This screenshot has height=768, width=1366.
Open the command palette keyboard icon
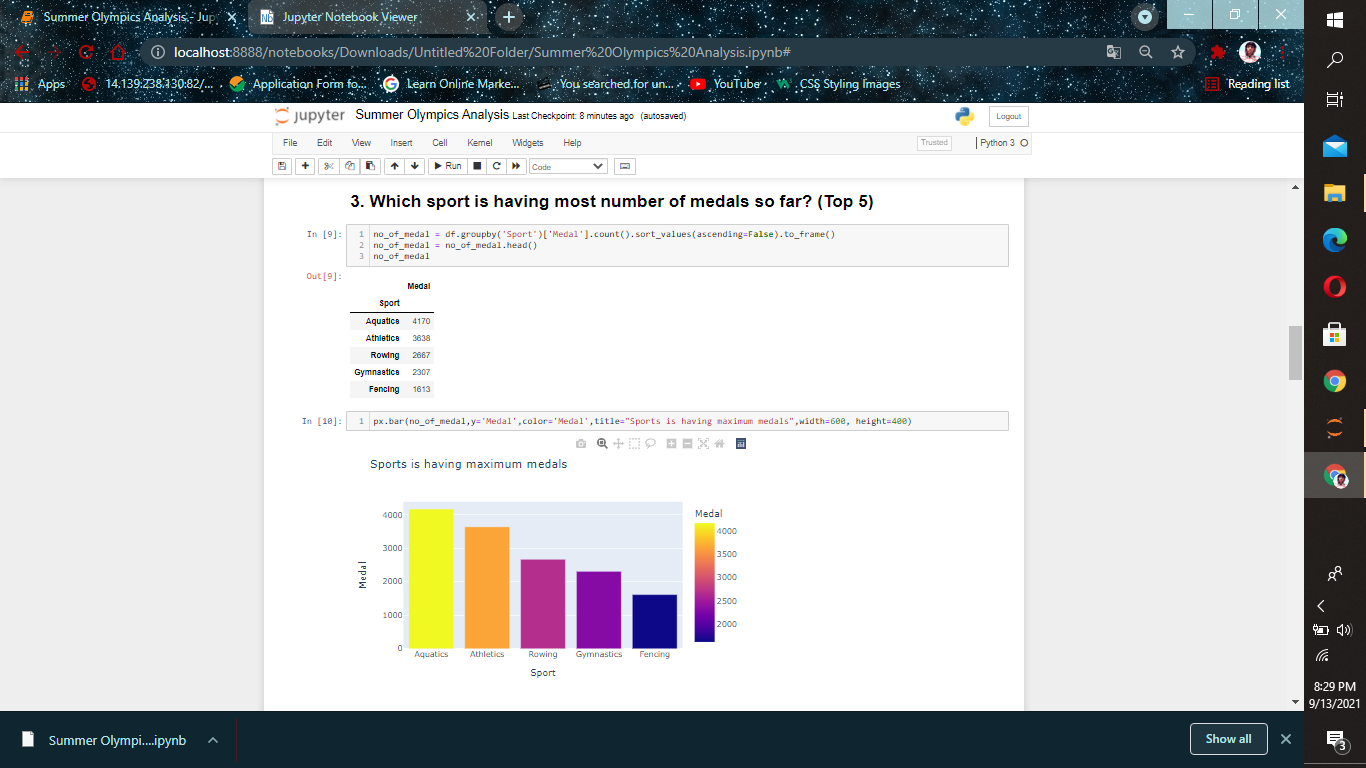pyautogui.click(x=624, y=165)
